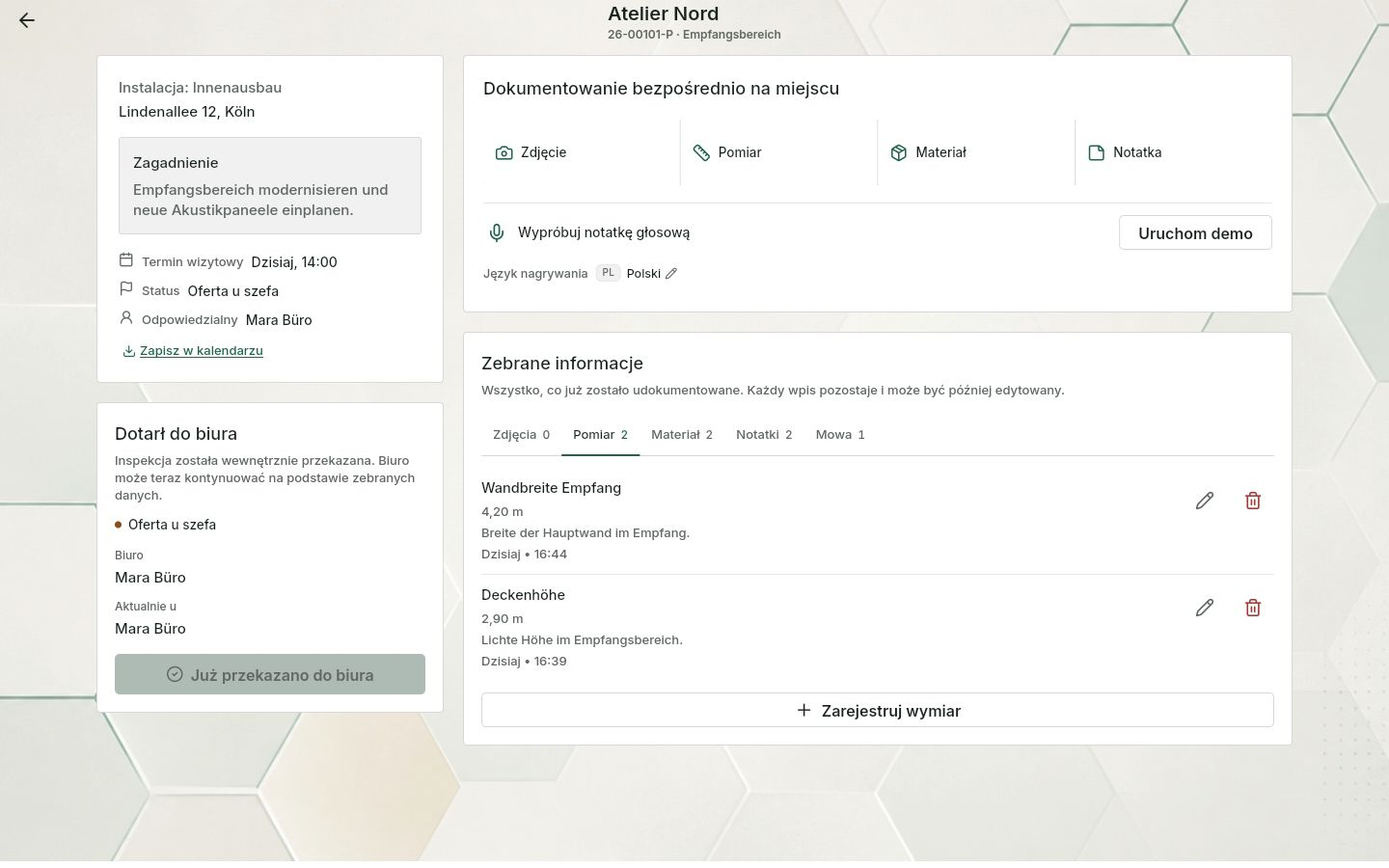
Task: Click the 'Deckenhöhe' entry title
Action: [x=523, y=595]
